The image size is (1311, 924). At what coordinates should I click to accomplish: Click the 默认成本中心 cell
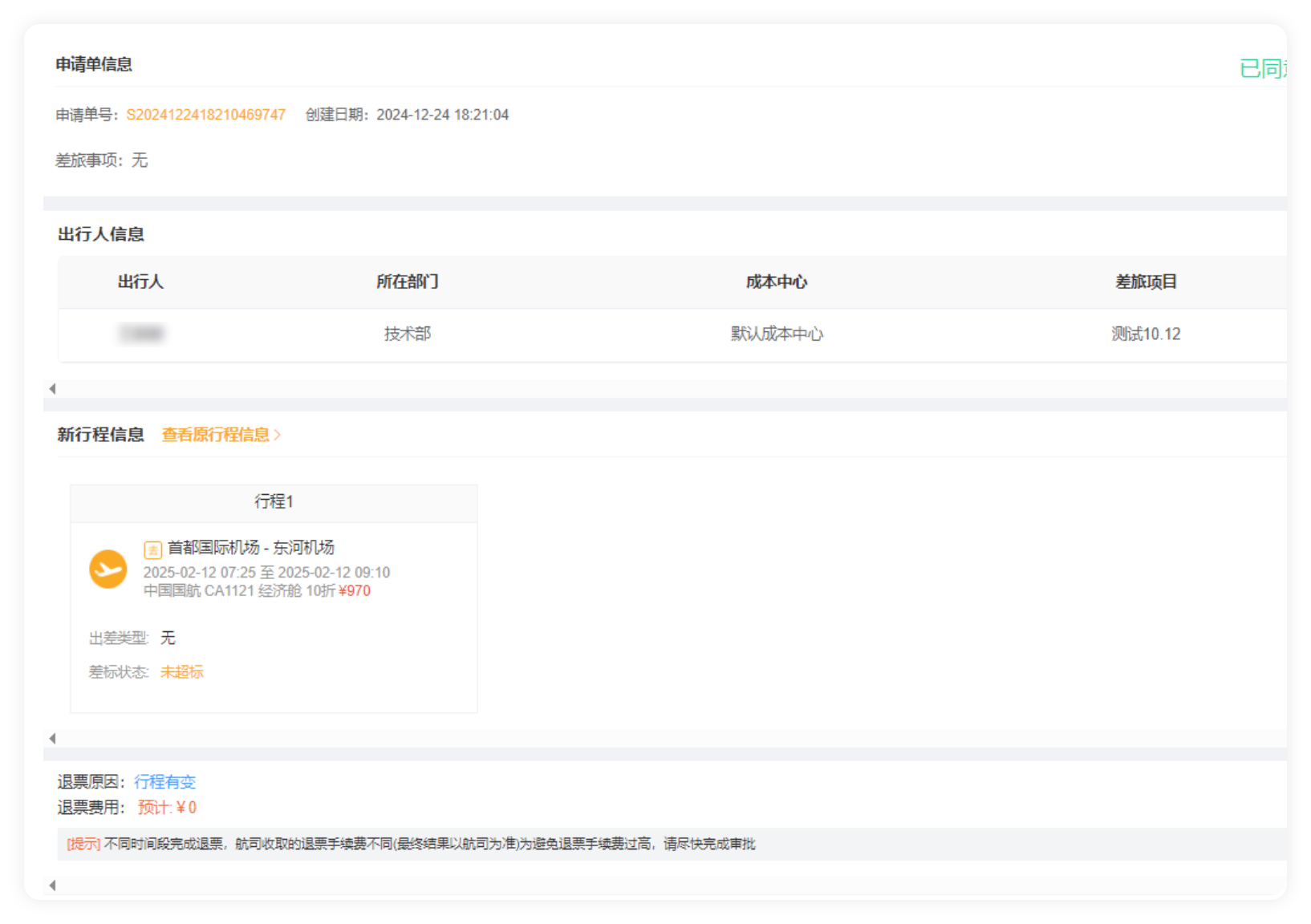pyautogui.click(x=776, y=334)
